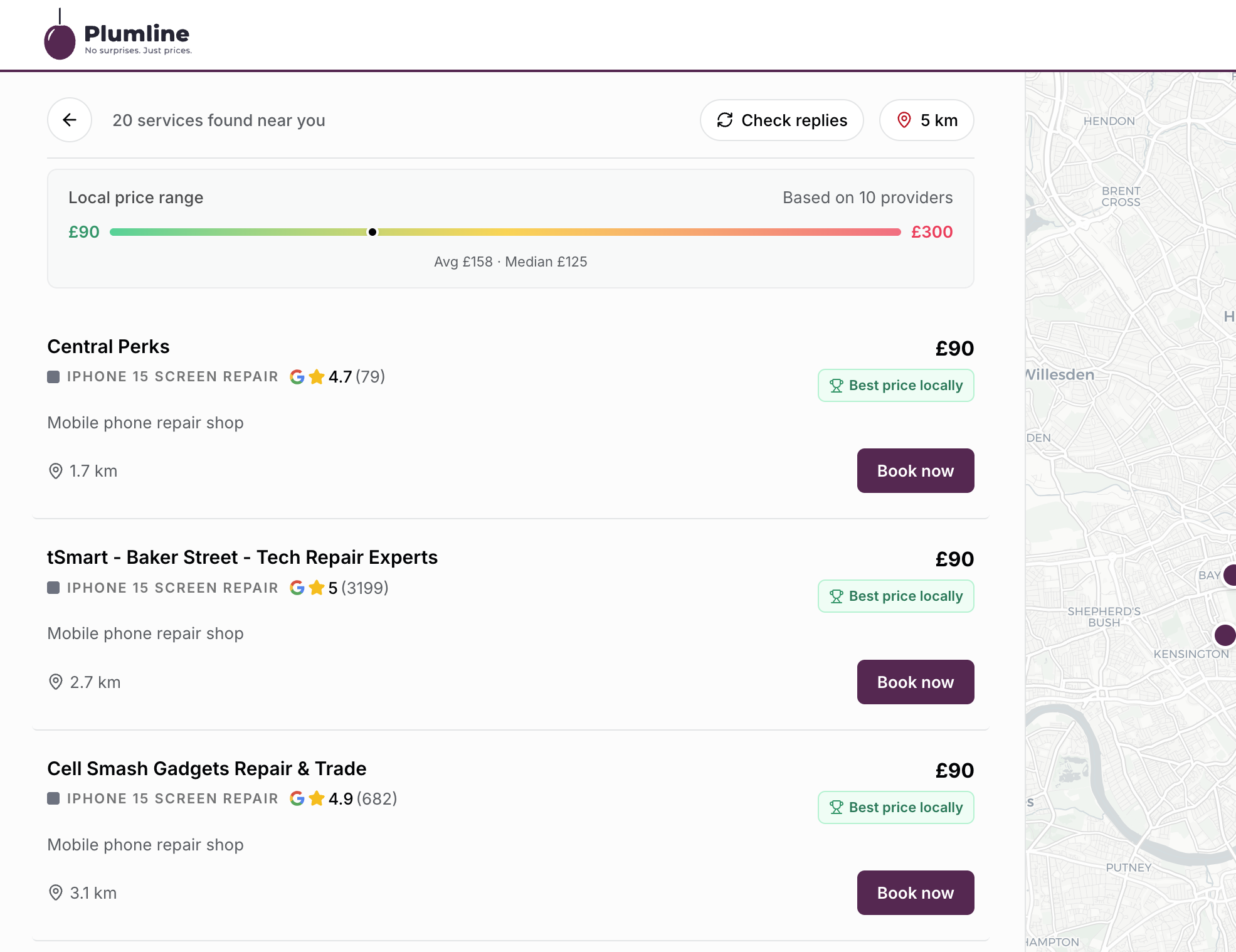Click the map marker near Kensington
Viewport: 1236px width, 952px height.
coord(1225,635)
